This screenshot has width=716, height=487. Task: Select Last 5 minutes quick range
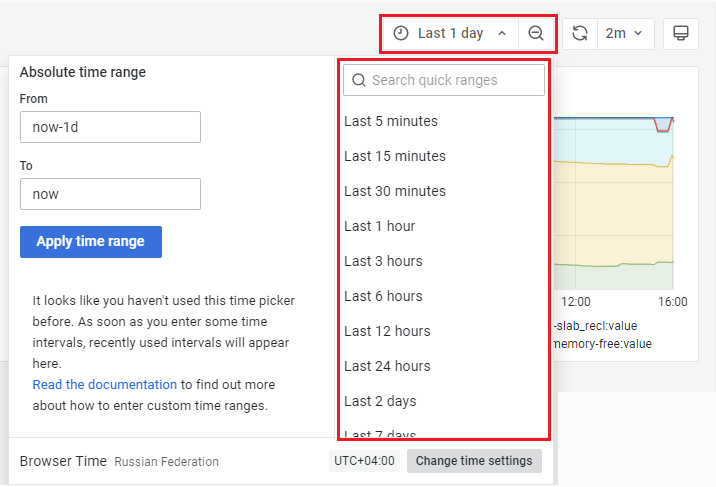[391, 121]
